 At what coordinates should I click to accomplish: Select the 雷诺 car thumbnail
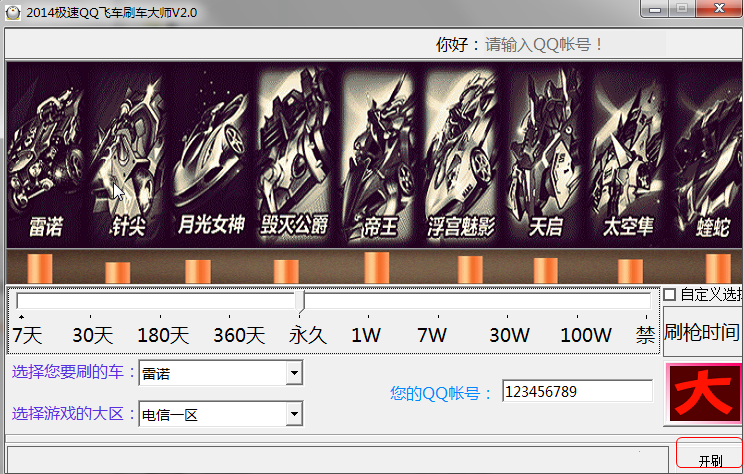click(46, 155)
